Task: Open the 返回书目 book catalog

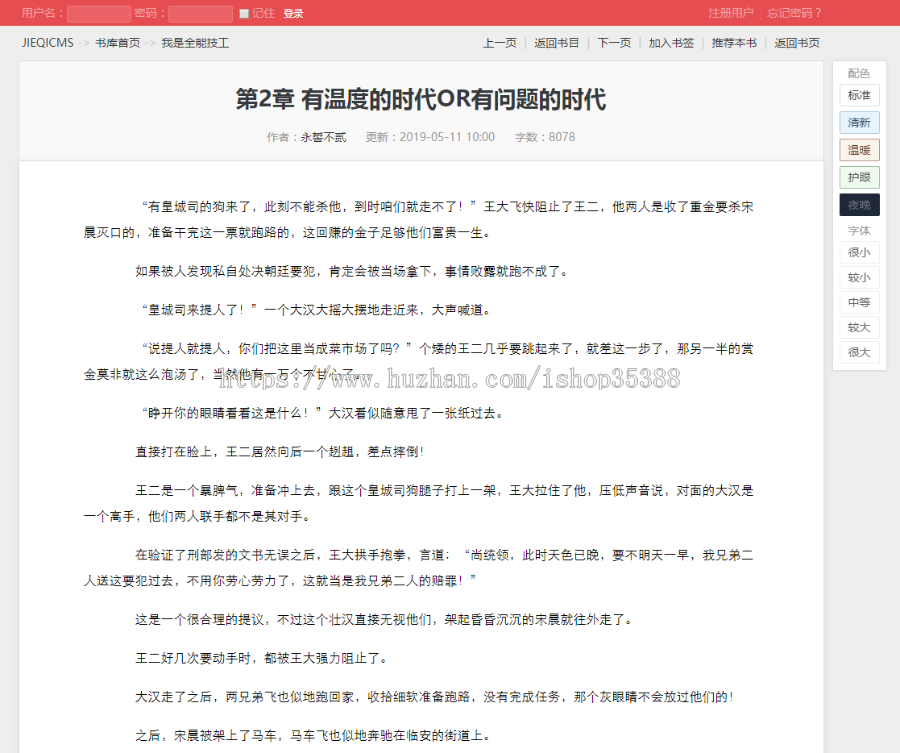Action: tap(556, 43)
